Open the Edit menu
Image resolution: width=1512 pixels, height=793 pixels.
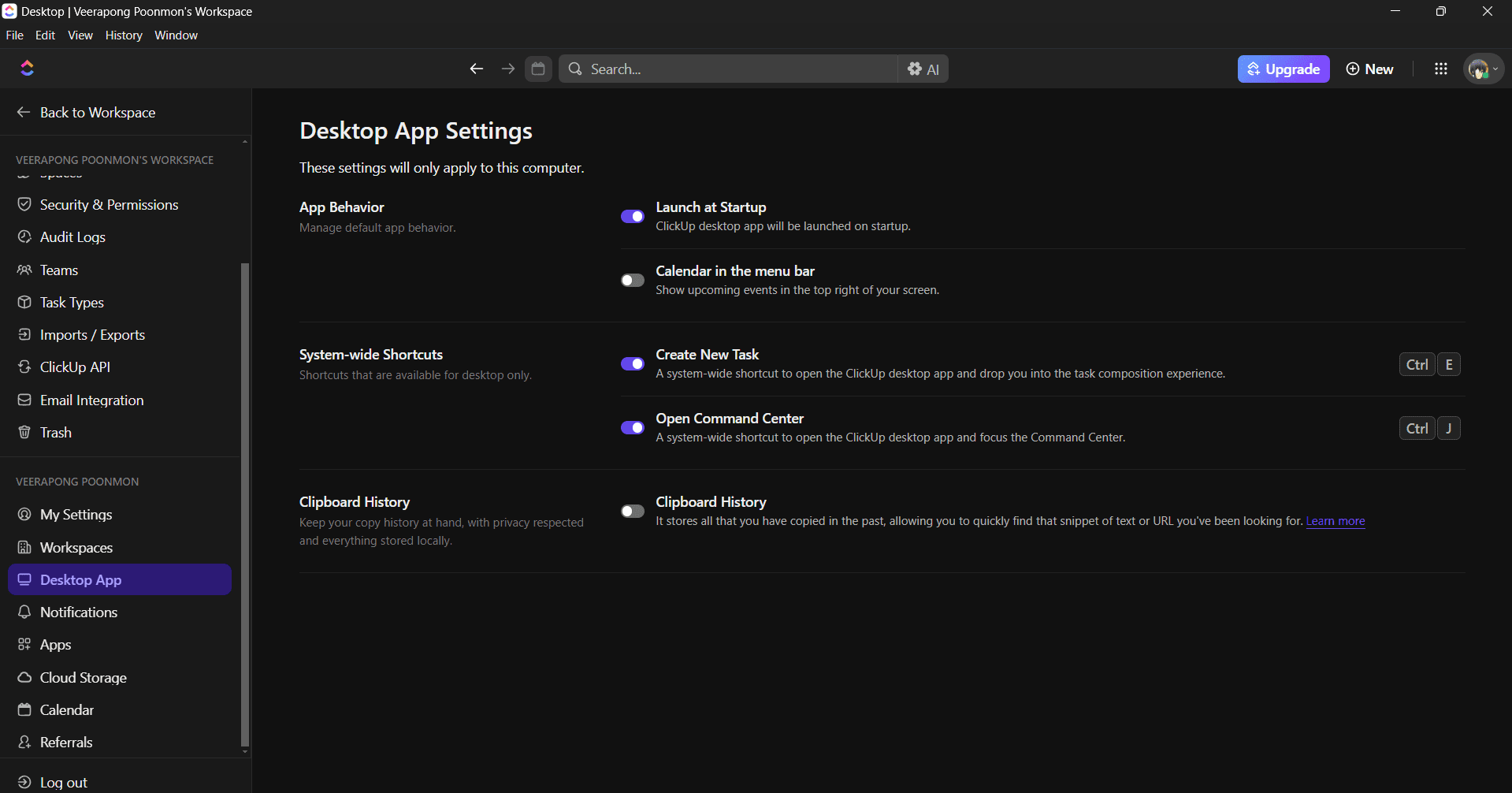click(x=46, y=35)
